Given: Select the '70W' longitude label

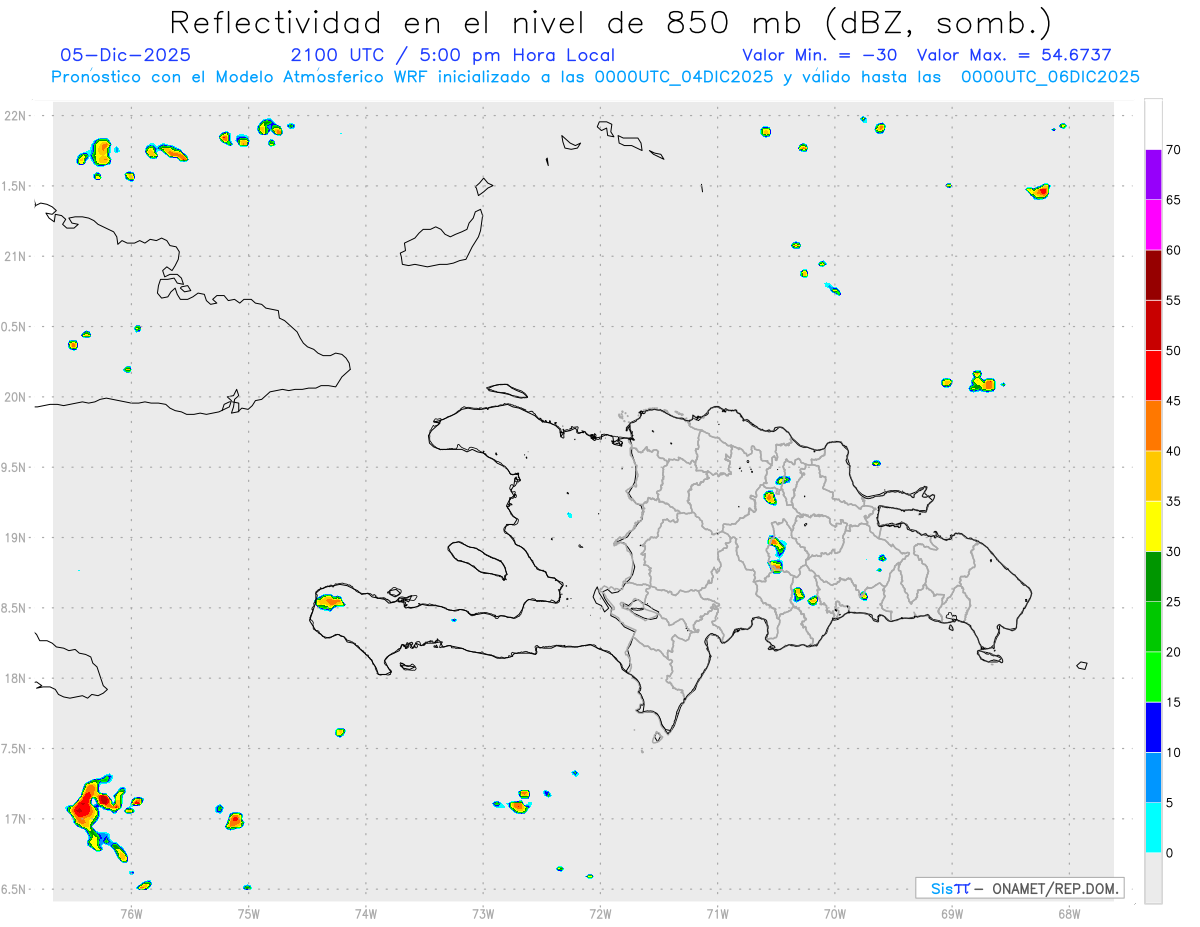Looking at the screenshot, I should click(x=835, y=912).
